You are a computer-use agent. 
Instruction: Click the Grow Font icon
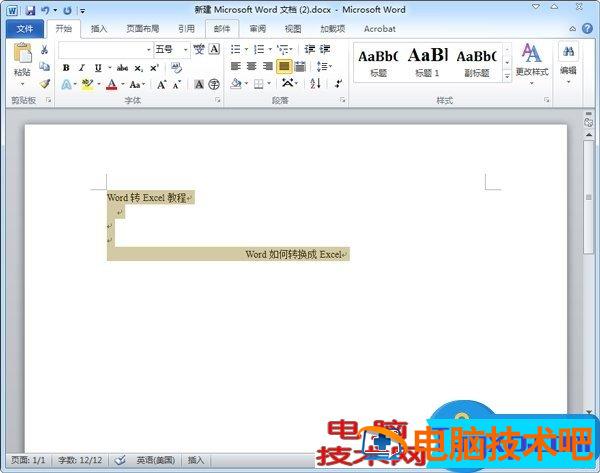click(161, 85)
